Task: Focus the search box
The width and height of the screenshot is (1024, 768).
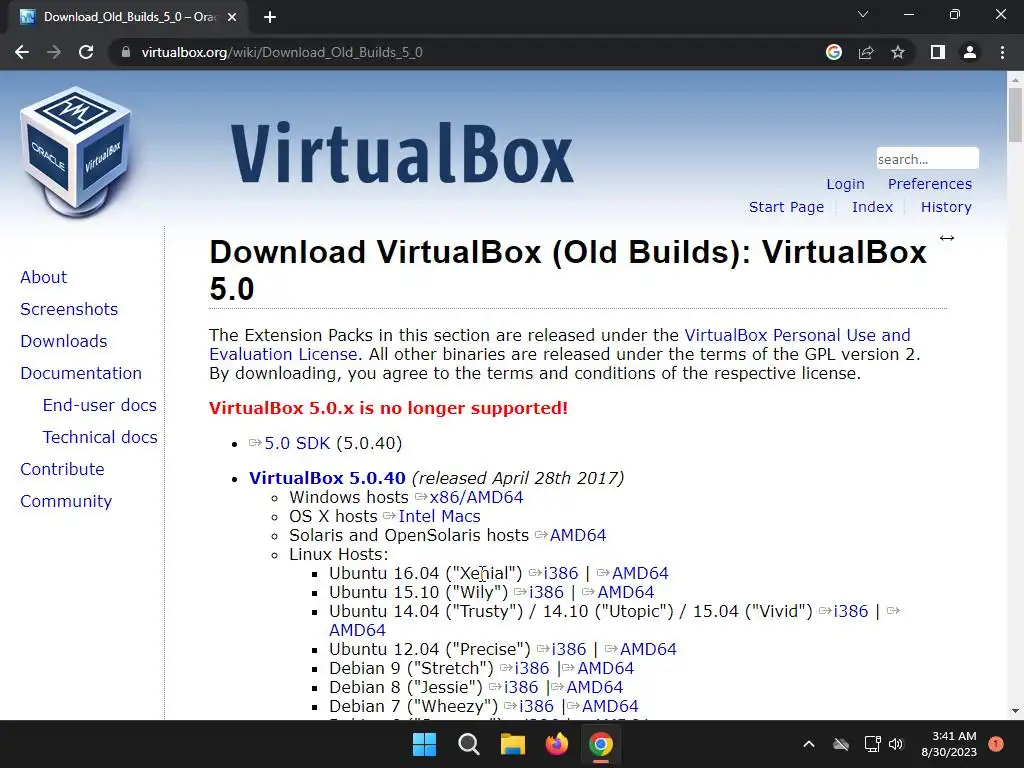Action: pyautogui.click(x=927, y=159)
